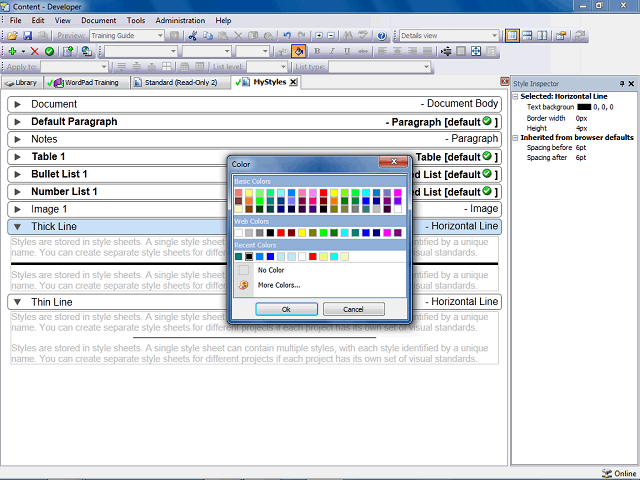640x480 pixels.
Task: Choose No Color option
Action: 271,270
